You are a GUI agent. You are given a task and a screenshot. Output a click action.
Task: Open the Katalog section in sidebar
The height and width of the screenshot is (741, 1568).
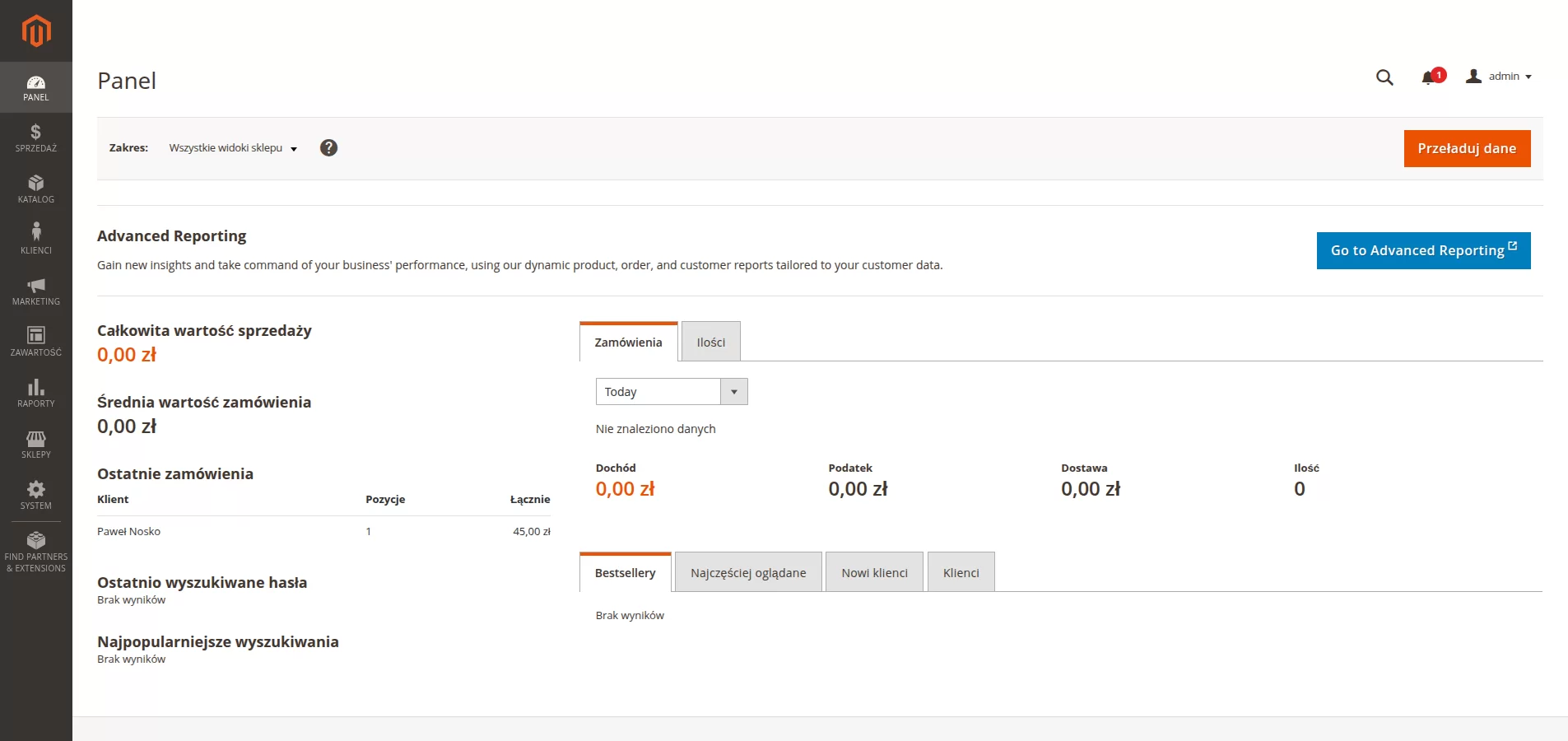(x=35, y=188)
